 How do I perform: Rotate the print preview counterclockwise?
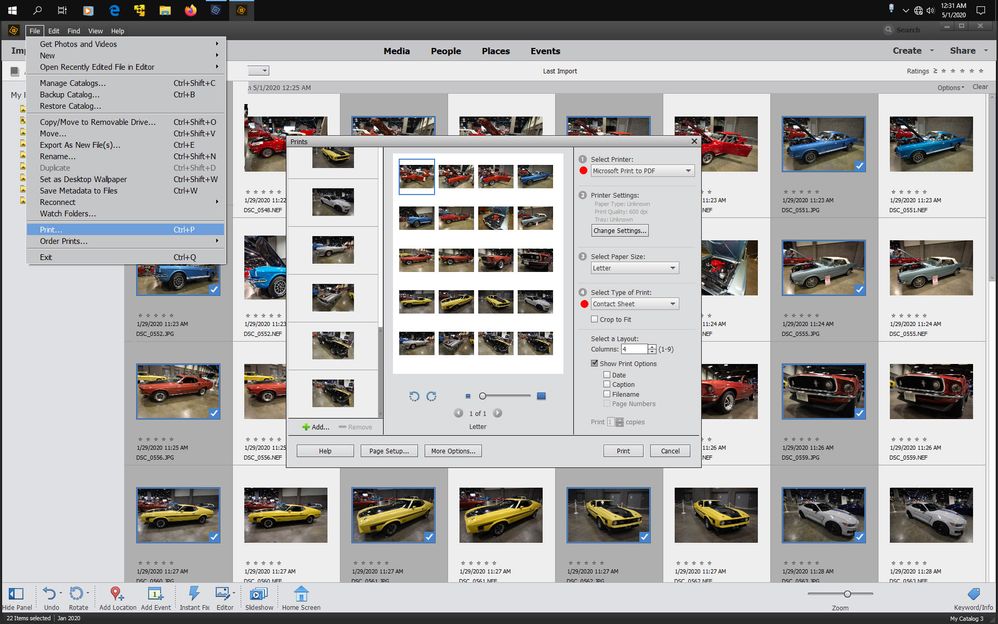tap(414, 396)
